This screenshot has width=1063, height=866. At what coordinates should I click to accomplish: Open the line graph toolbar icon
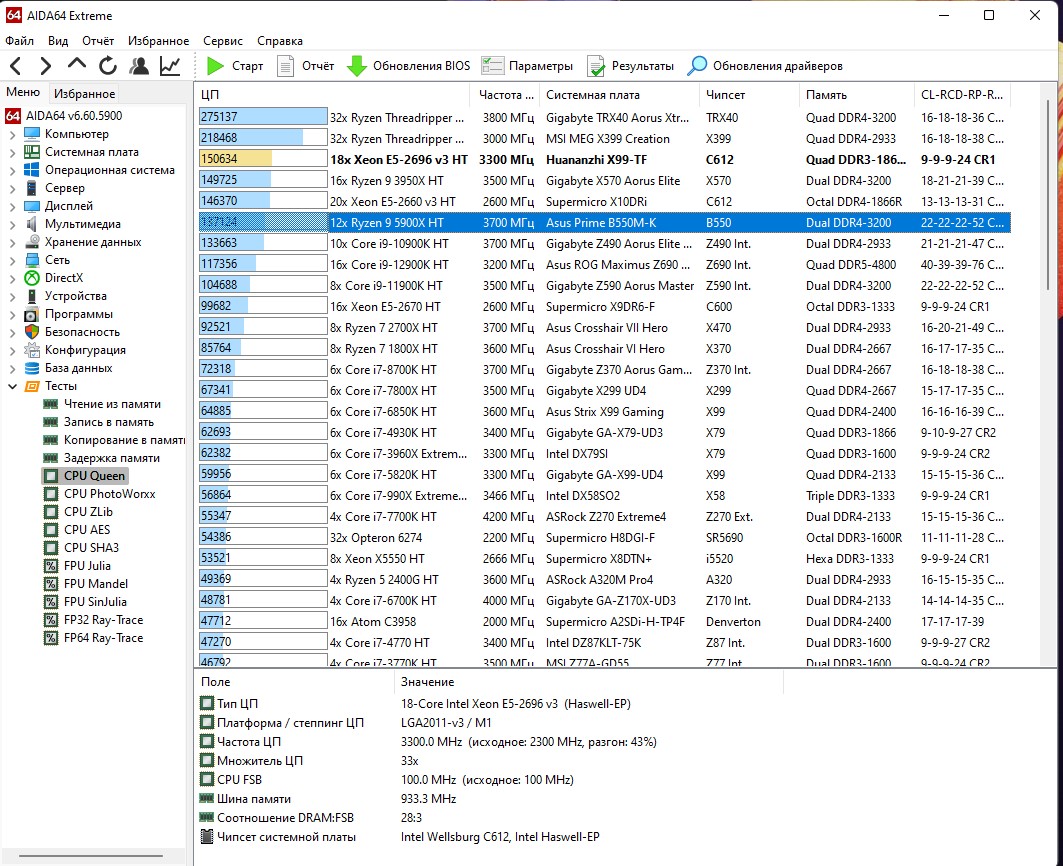pos(169,66)
